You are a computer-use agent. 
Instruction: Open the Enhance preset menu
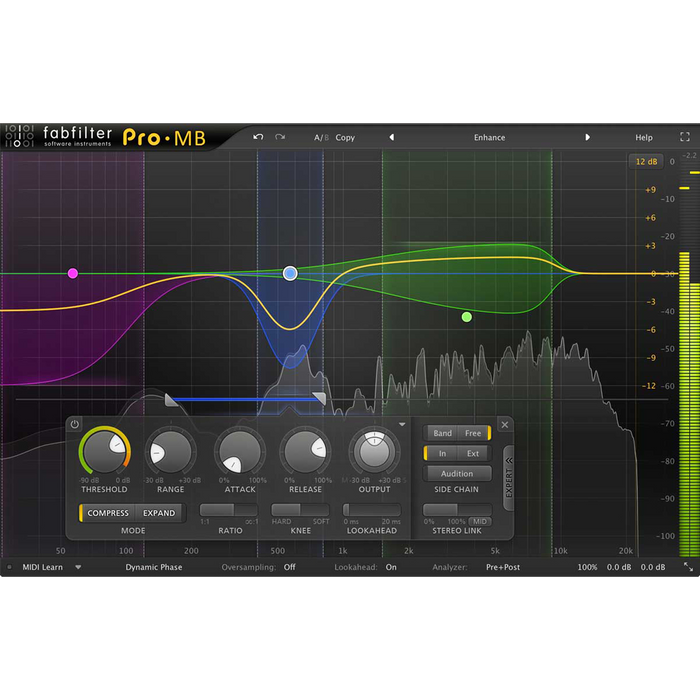point(489,138)
